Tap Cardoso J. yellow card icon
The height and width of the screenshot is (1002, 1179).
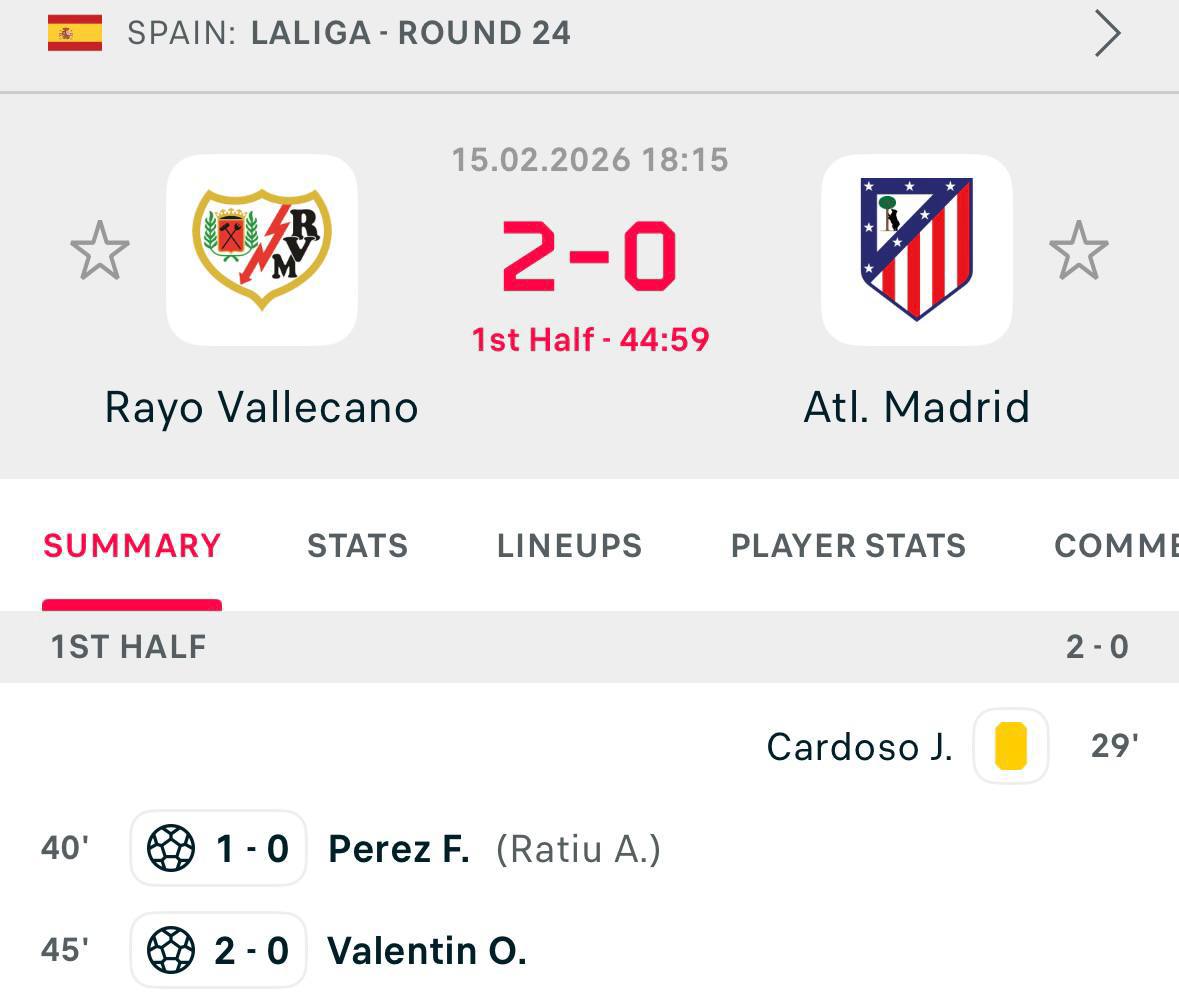click(1010, 746)
